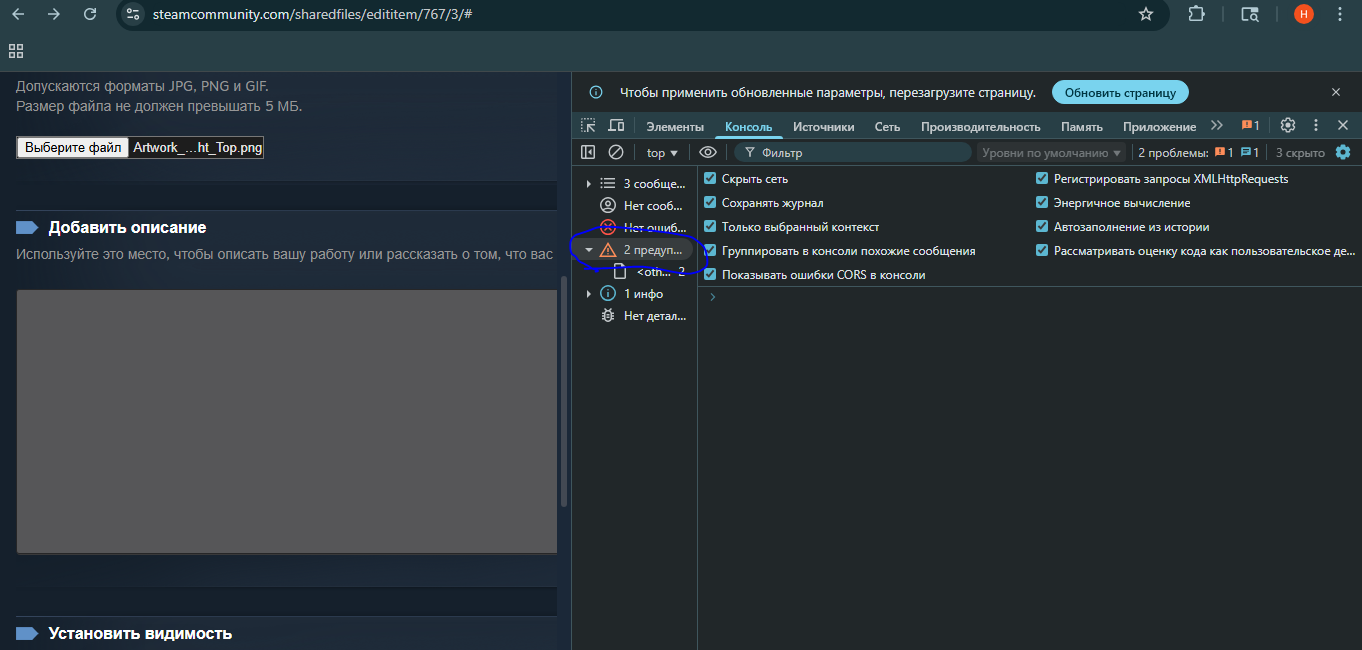
Task: Bookmark this page with the star icon
Action: pyautogui.click(x=1146, y=14)
